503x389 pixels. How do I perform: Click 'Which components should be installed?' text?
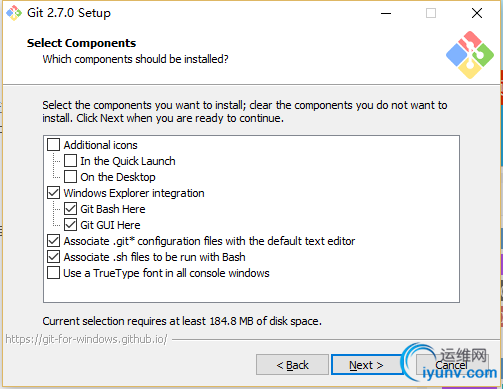135,59
